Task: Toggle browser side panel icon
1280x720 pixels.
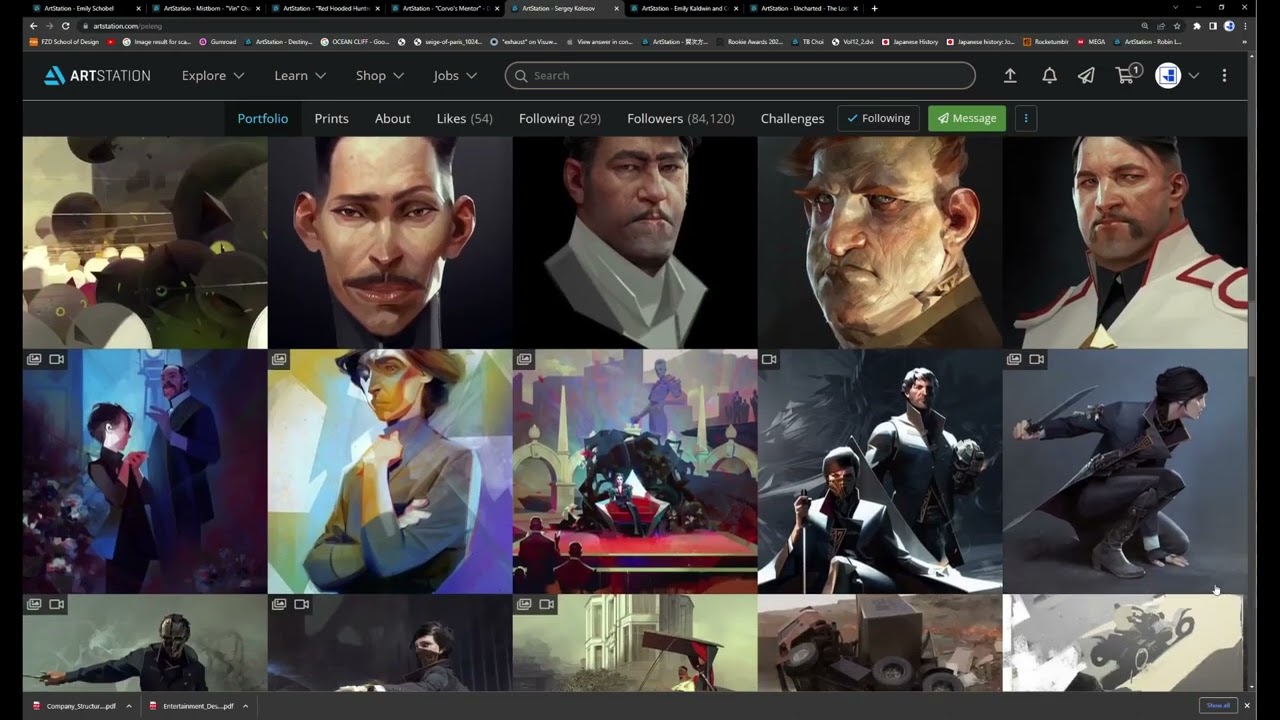Action: point(1212,25)
